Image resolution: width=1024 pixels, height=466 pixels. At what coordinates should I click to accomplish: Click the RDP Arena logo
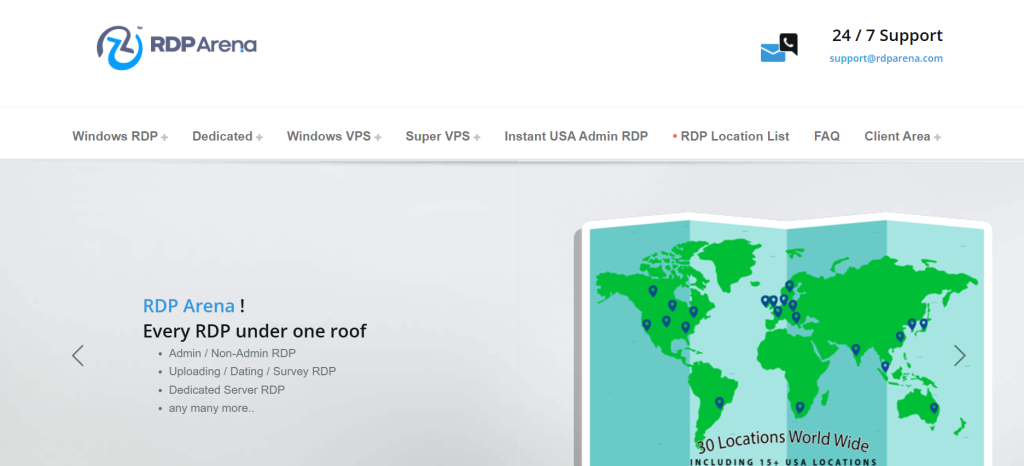click(176, 47)
